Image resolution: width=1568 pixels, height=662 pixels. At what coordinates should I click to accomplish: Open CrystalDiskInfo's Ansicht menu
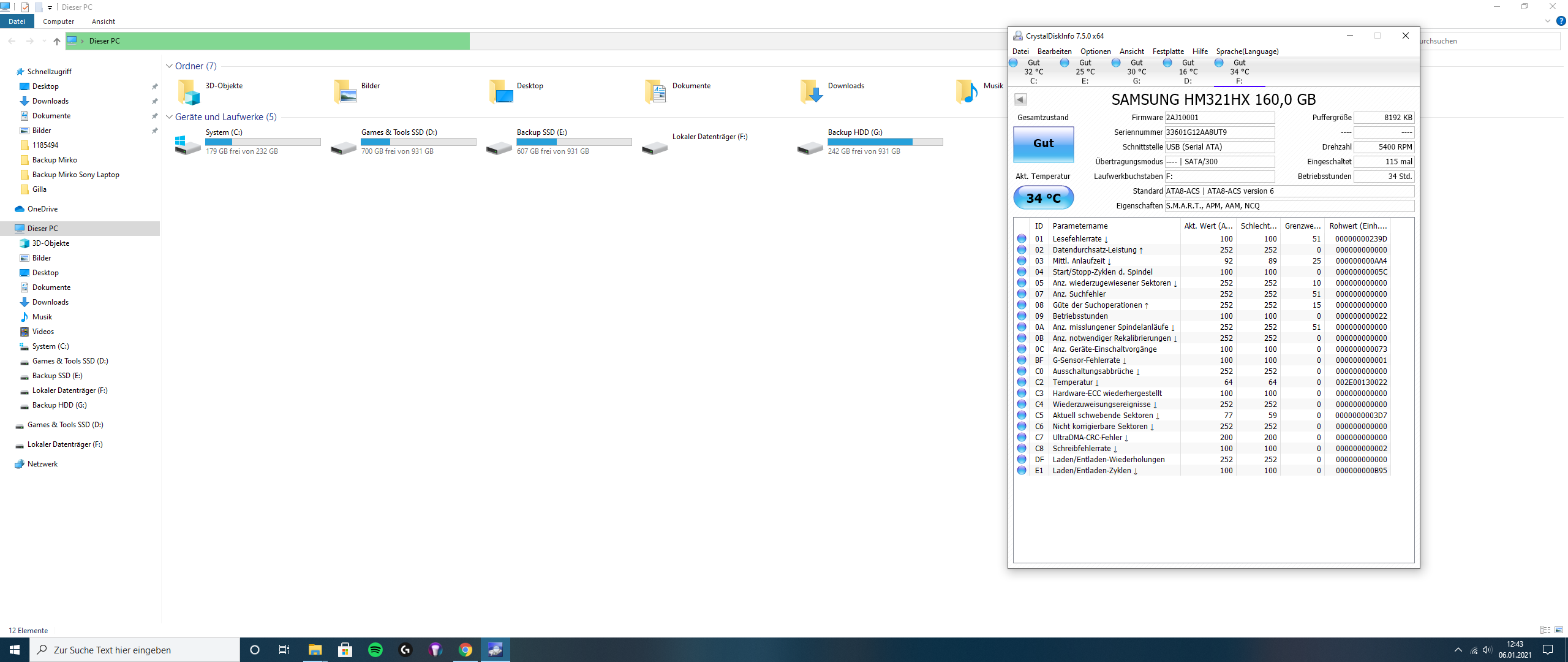pyautogui.click(x=1131, y=51)
